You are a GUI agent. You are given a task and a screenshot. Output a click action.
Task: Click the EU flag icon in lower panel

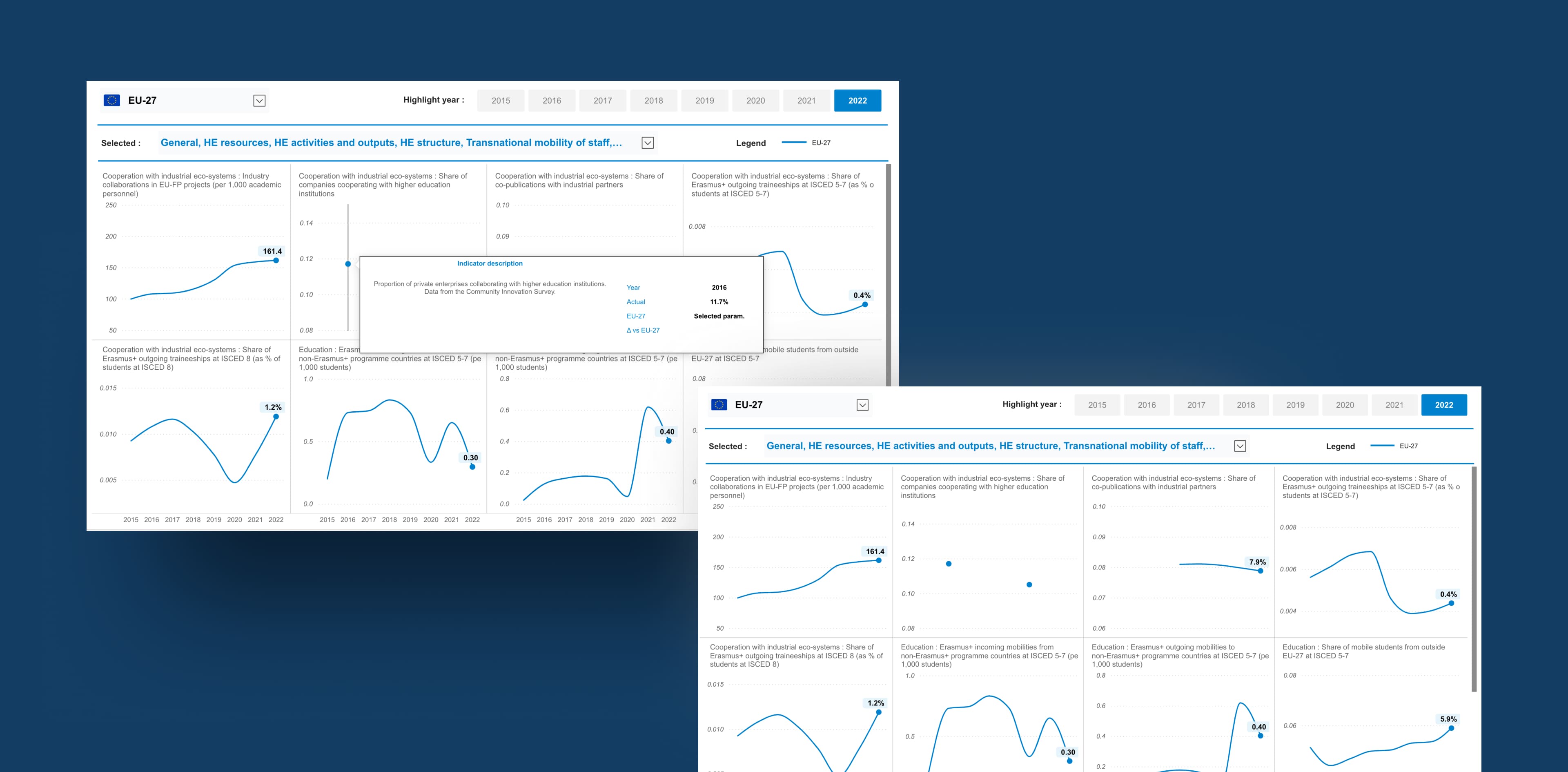point(719,405)
